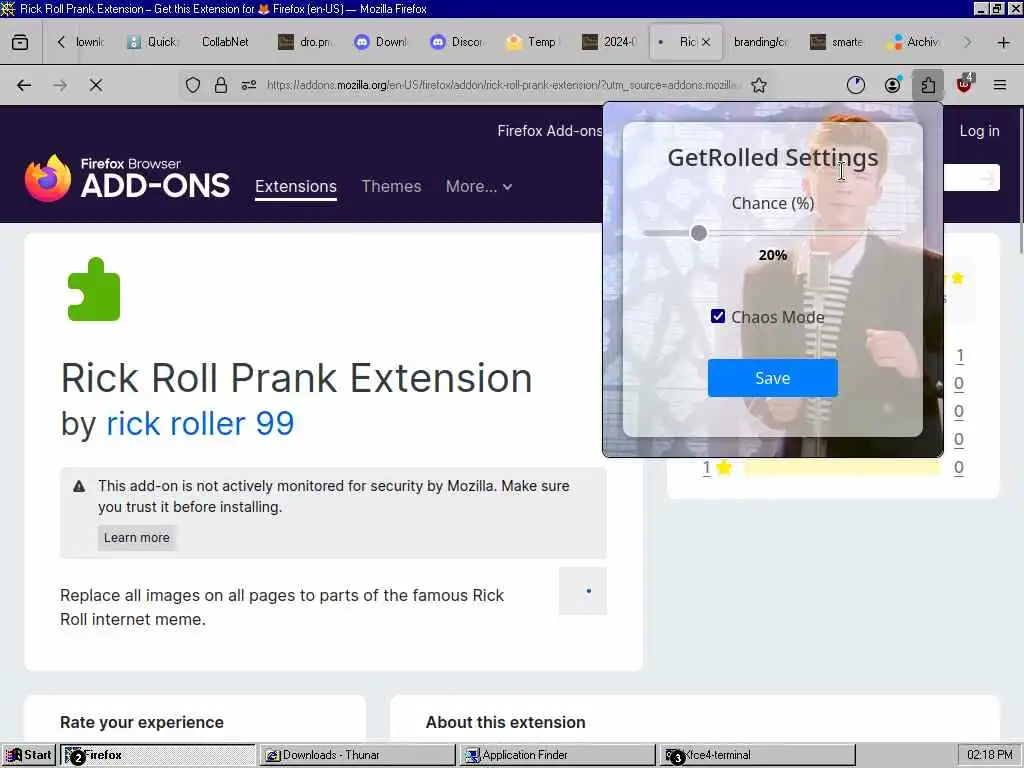Switch to the branding tab
The height and width of the screenshot is (768, 1024).
tap(760, 42)
